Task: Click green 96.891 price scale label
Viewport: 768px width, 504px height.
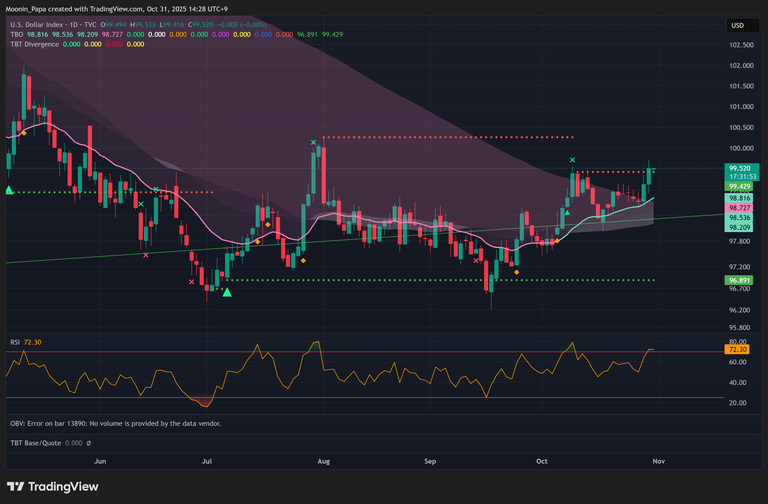Action: [x=740, y=281]
